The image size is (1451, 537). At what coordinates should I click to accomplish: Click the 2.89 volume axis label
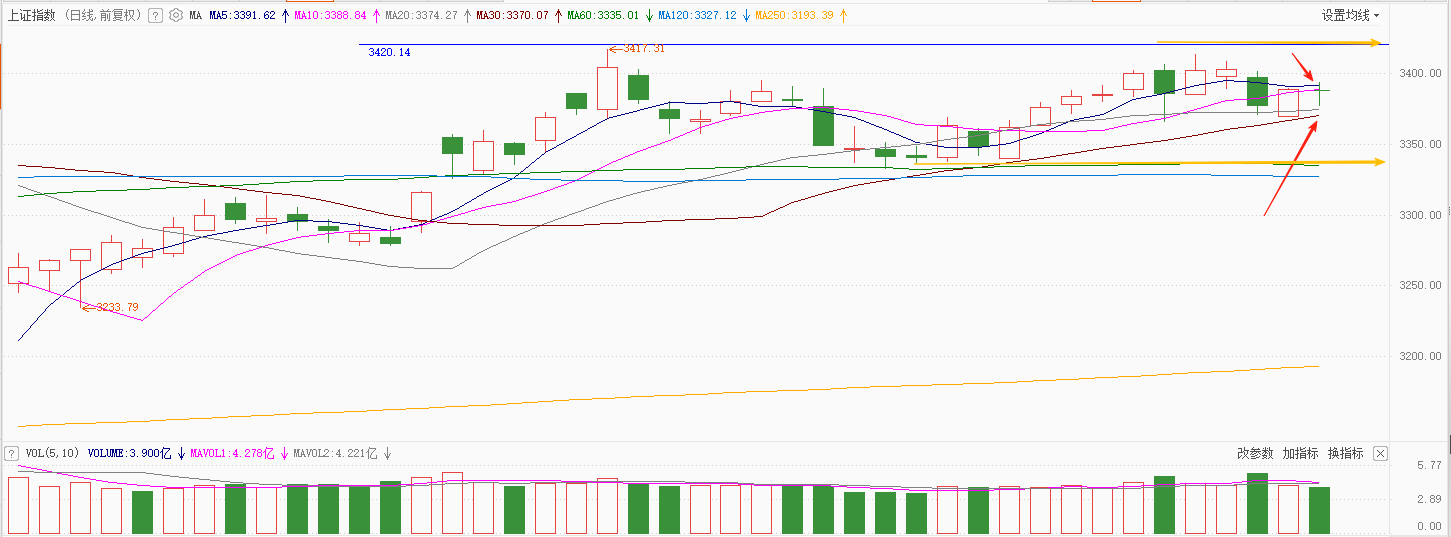[1428, 498]
